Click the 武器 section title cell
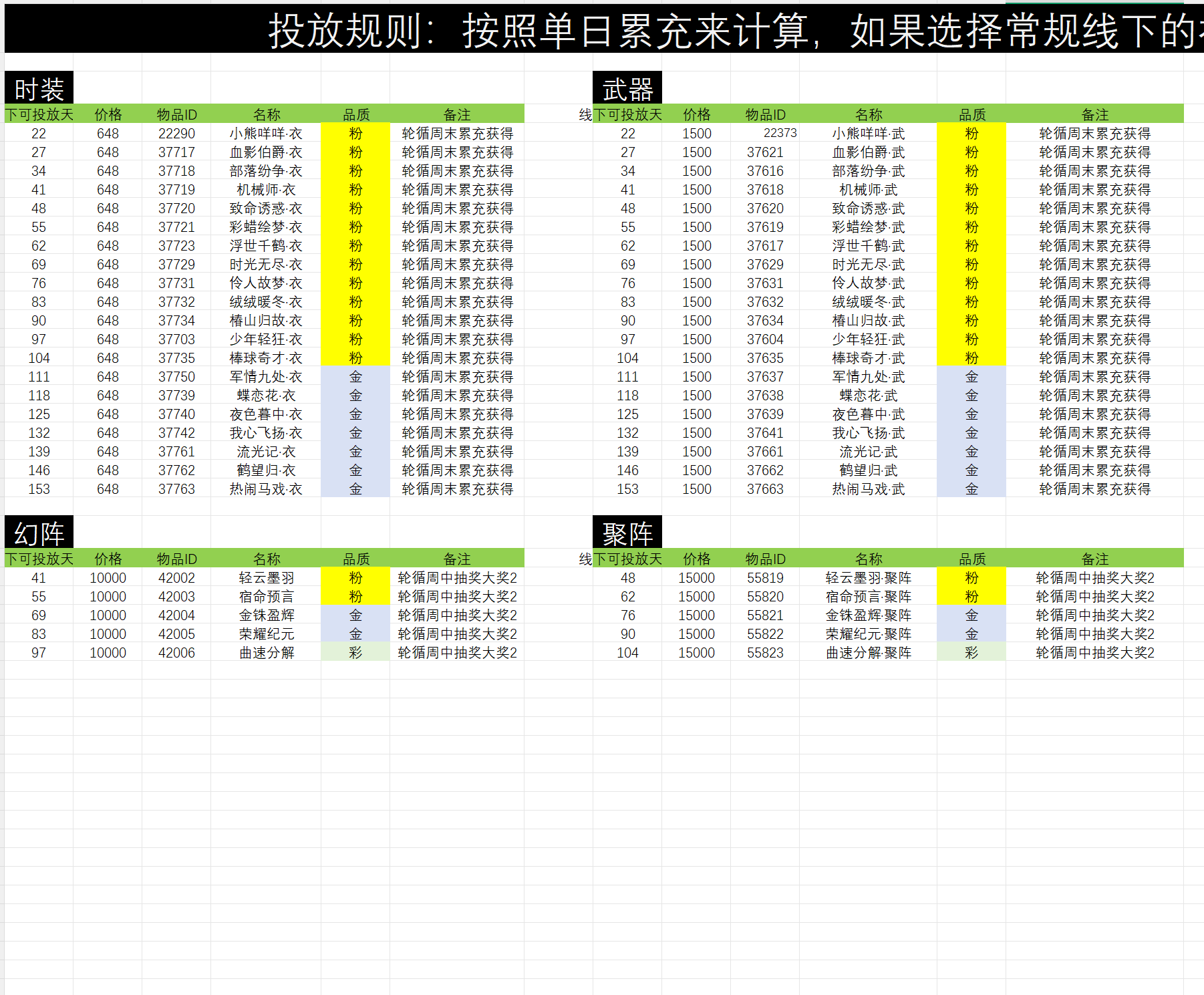The image size is (1204, 995). point(627,89)
